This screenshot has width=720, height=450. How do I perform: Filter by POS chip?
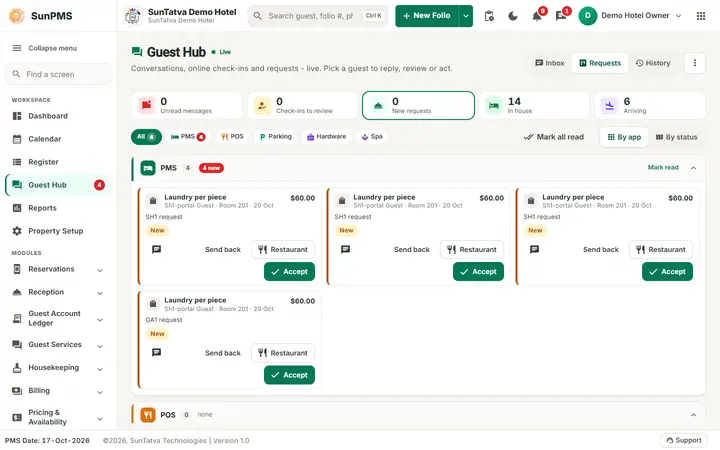232,137
